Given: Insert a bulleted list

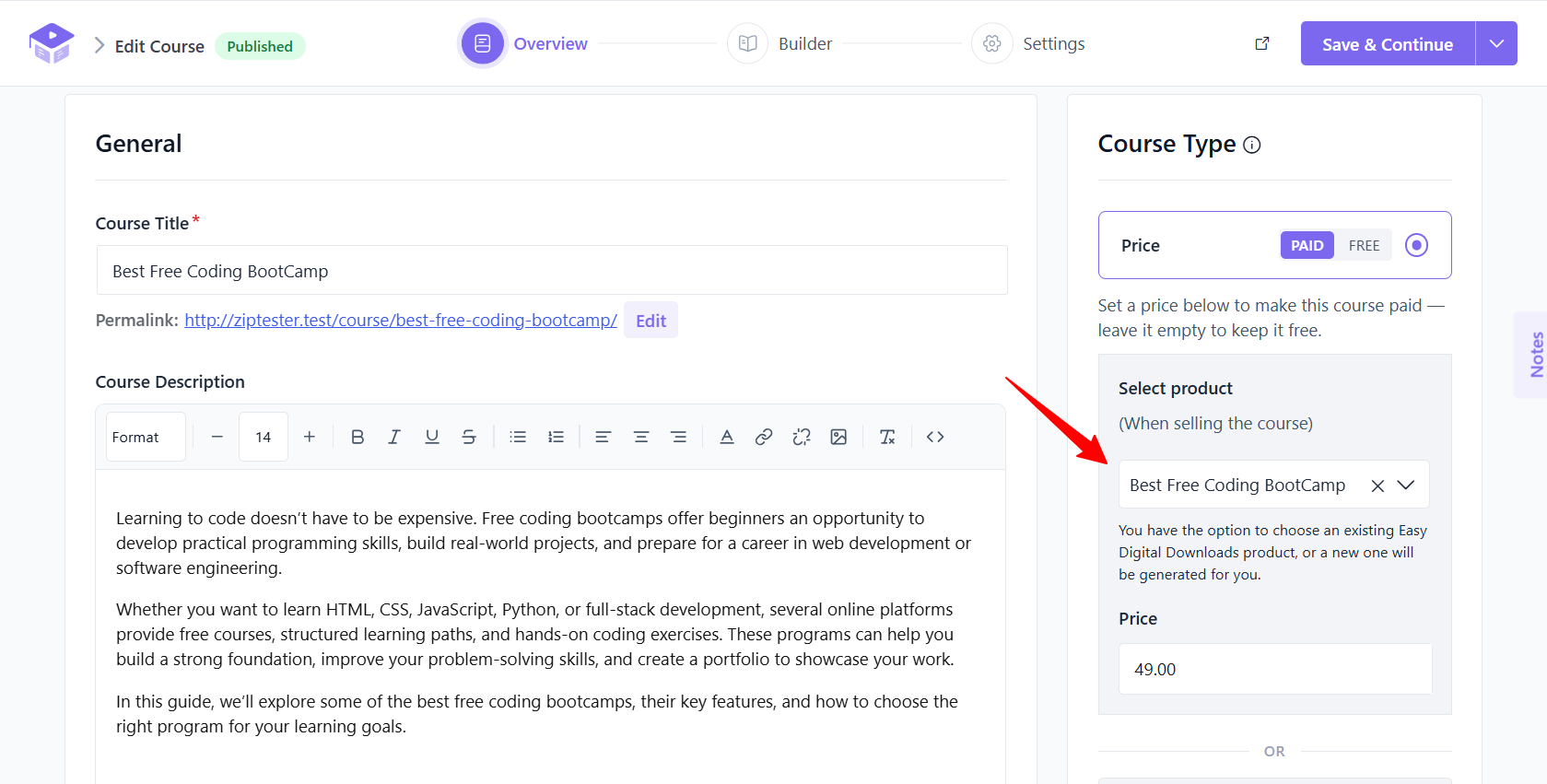Looking at the screenshot, I should coord(518,437).
